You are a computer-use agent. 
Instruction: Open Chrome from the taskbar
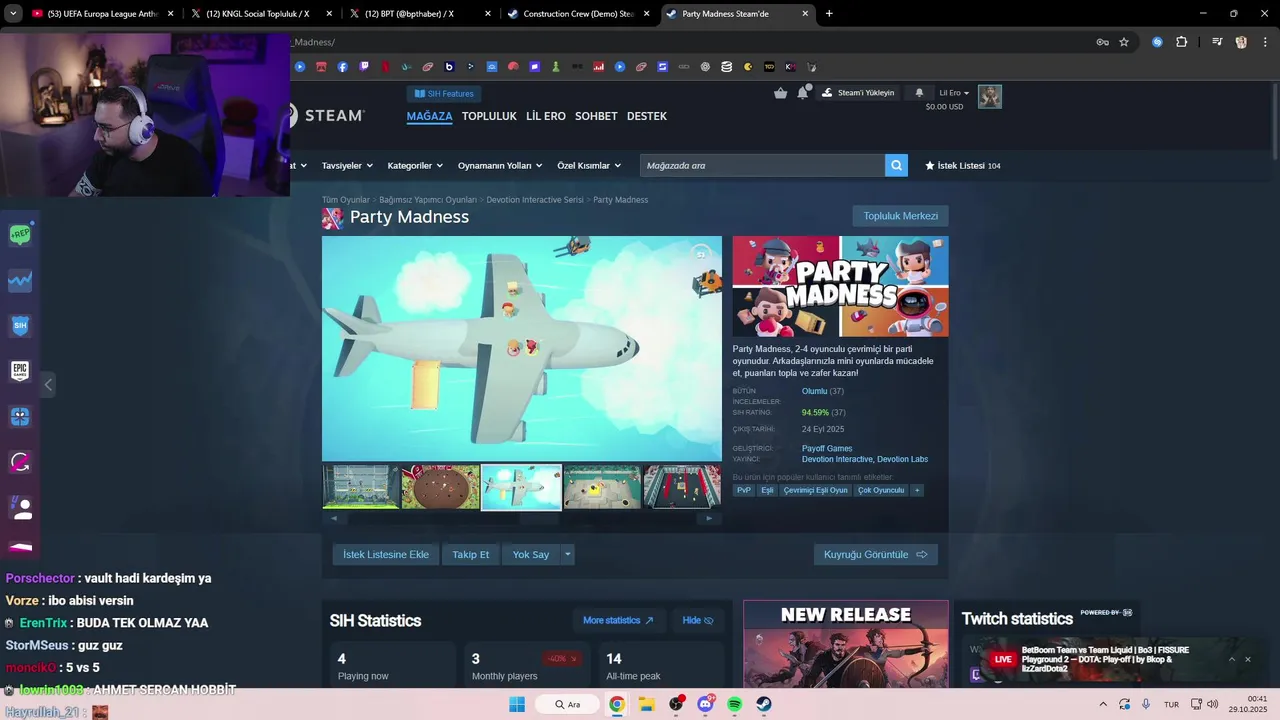617,704
